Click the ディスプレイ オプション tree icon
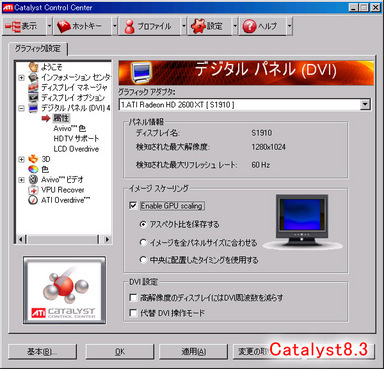The height and width of the screenshot is (369, 384). pos(33,97)
